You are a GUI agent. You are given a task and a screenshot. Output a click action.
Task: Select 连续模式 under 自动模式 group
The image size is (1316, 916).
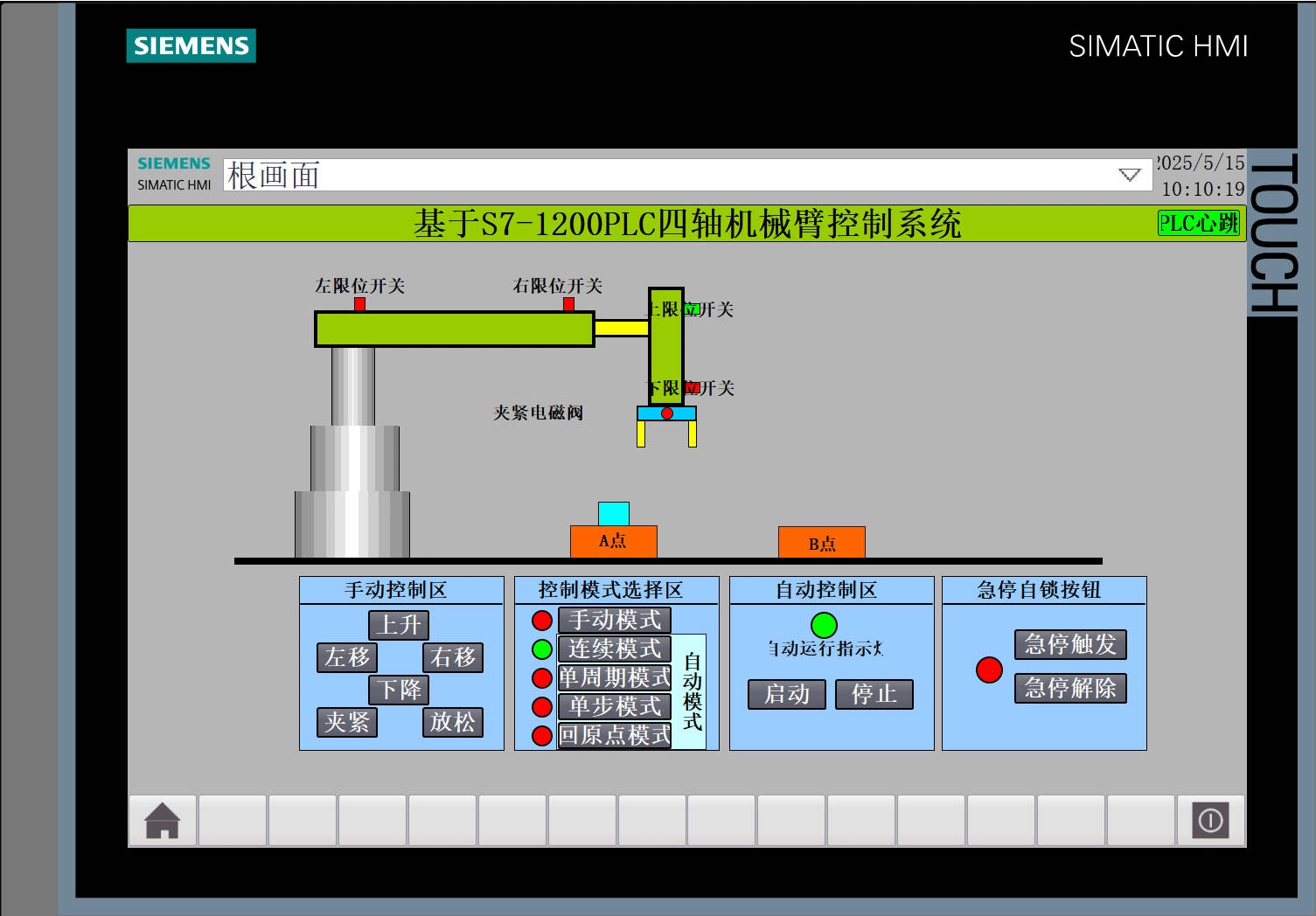tap(615, 649)
